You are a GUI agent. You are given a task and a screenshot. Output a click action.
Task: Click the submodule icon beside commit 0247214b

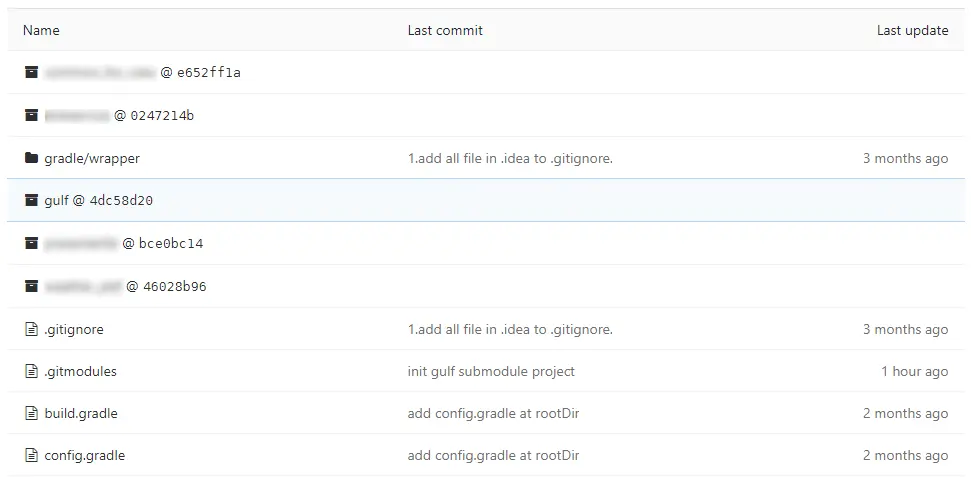click(32, 115)
